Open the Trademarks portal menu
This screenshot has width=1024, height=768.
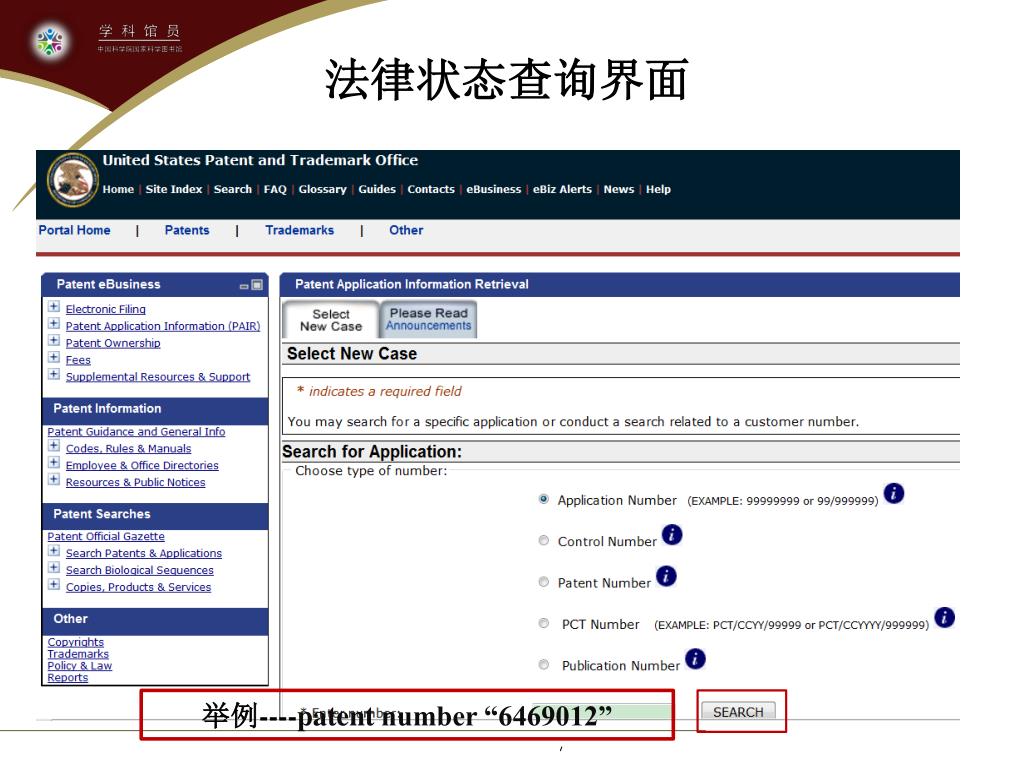(300, 230)
